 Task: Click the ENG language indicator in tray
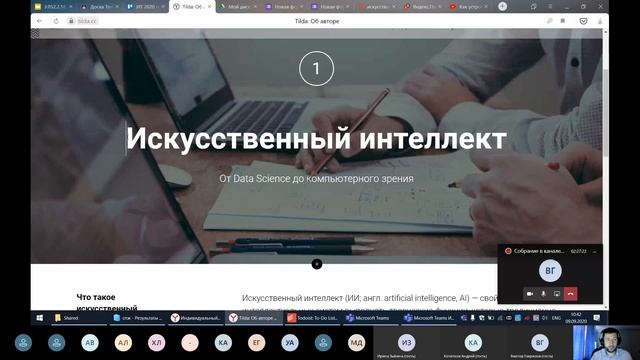pyautogui.click(x=556, y=318)
